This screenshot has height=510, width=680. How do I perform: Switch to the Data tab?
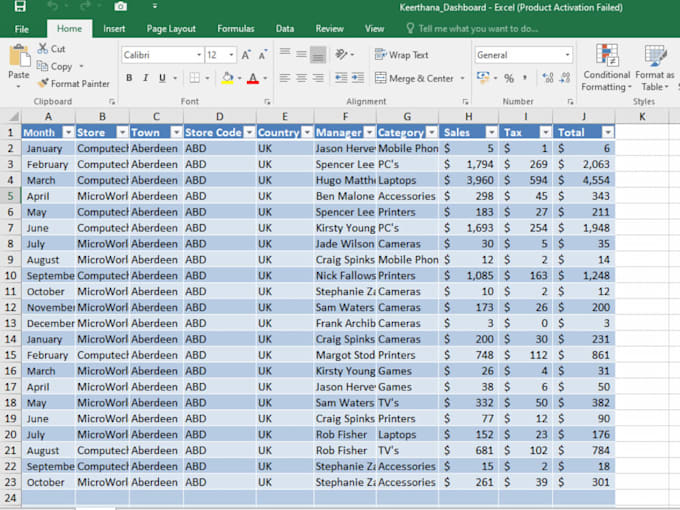point(284,29)
